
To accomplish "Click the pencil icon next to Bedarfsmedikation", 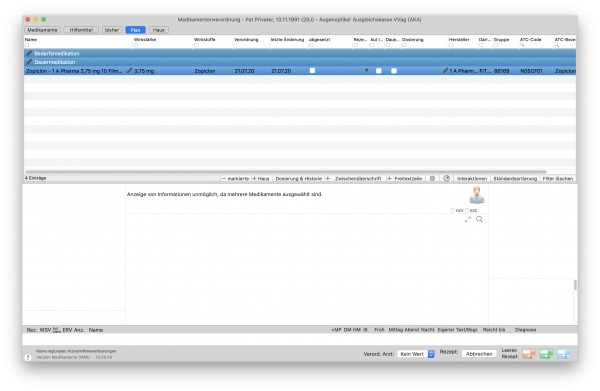I will click(29, 53).
